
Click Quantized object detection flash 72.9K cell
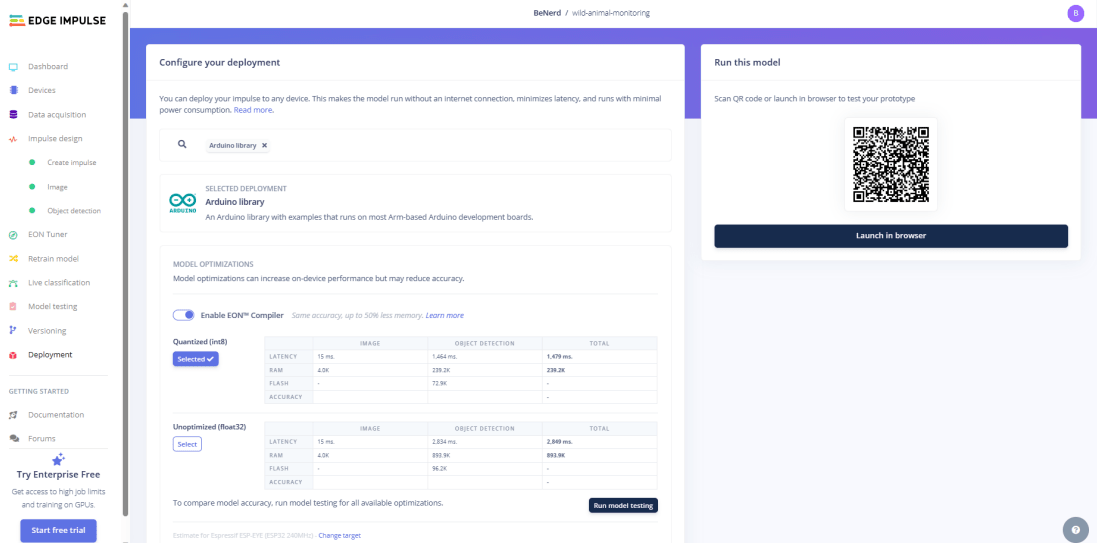[485, 383]
